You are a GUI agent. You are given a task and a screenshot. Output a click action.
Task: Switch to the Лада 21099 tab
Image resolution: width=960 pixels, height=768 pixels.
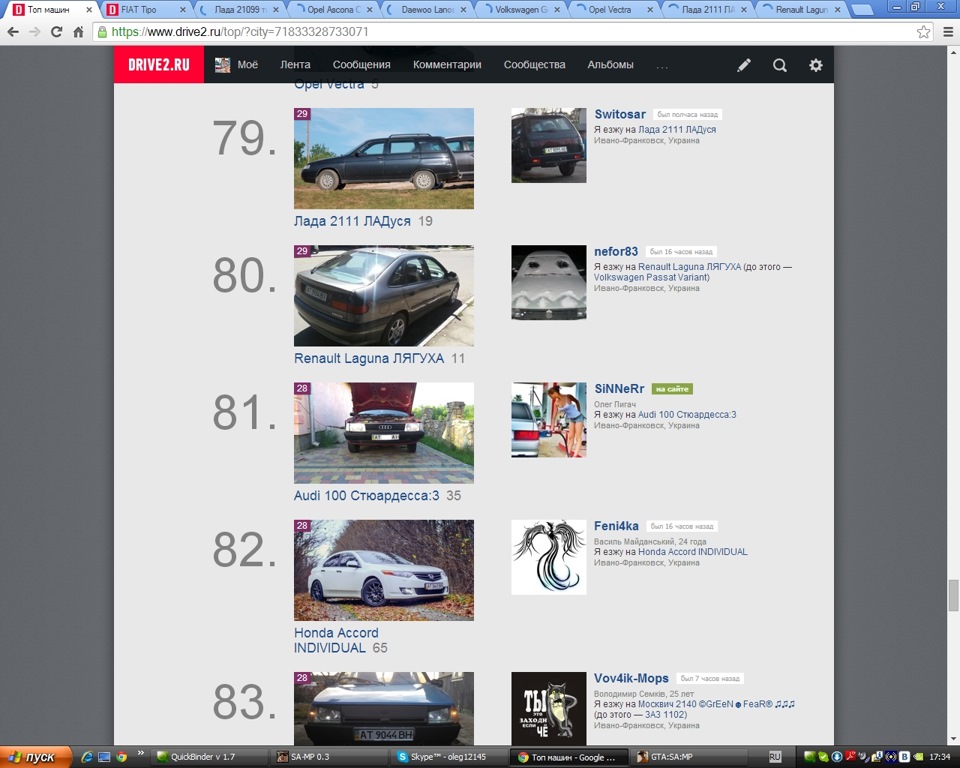(x=240, y=10)
